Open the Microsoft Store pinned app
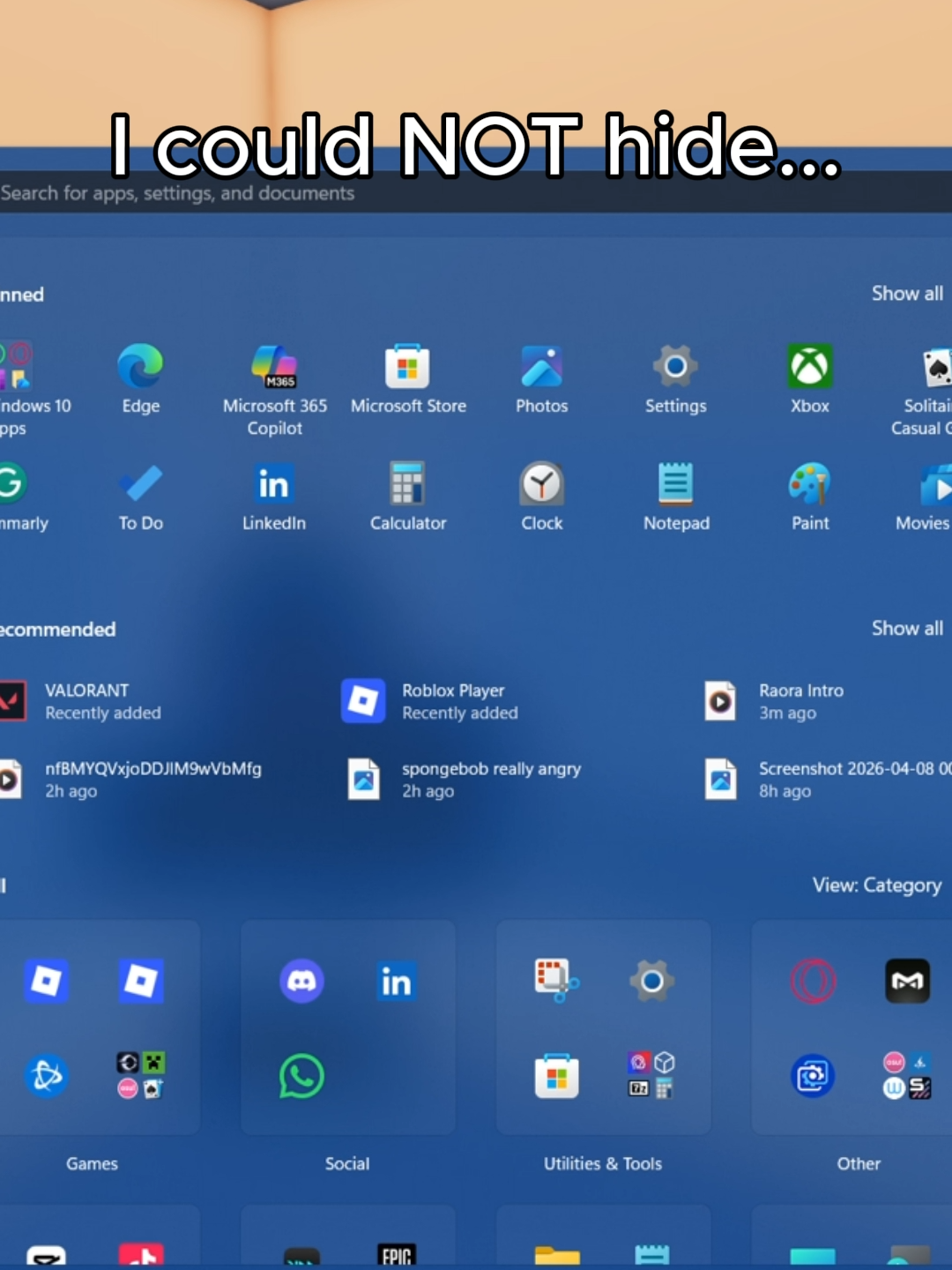The width and height of the screenshot is (952, 1270). (x=408, y=379)
